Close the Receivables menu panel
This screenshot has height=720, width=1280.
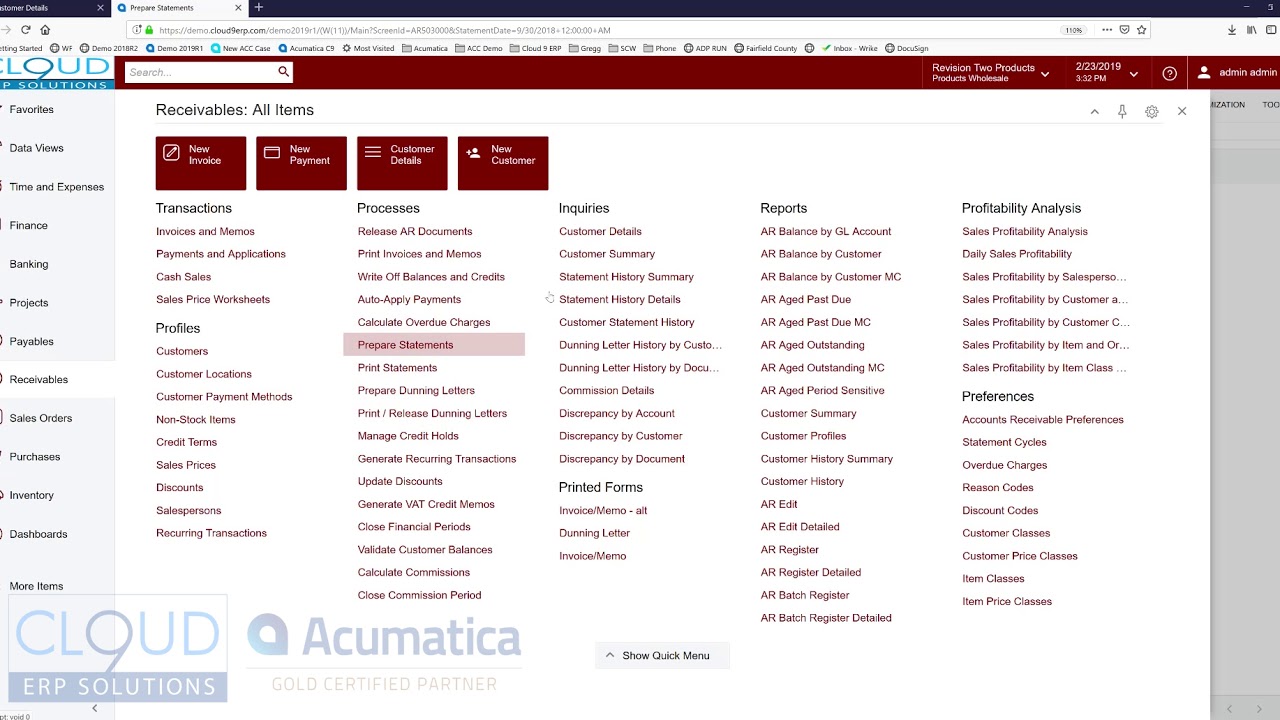tap(1182, 111)
